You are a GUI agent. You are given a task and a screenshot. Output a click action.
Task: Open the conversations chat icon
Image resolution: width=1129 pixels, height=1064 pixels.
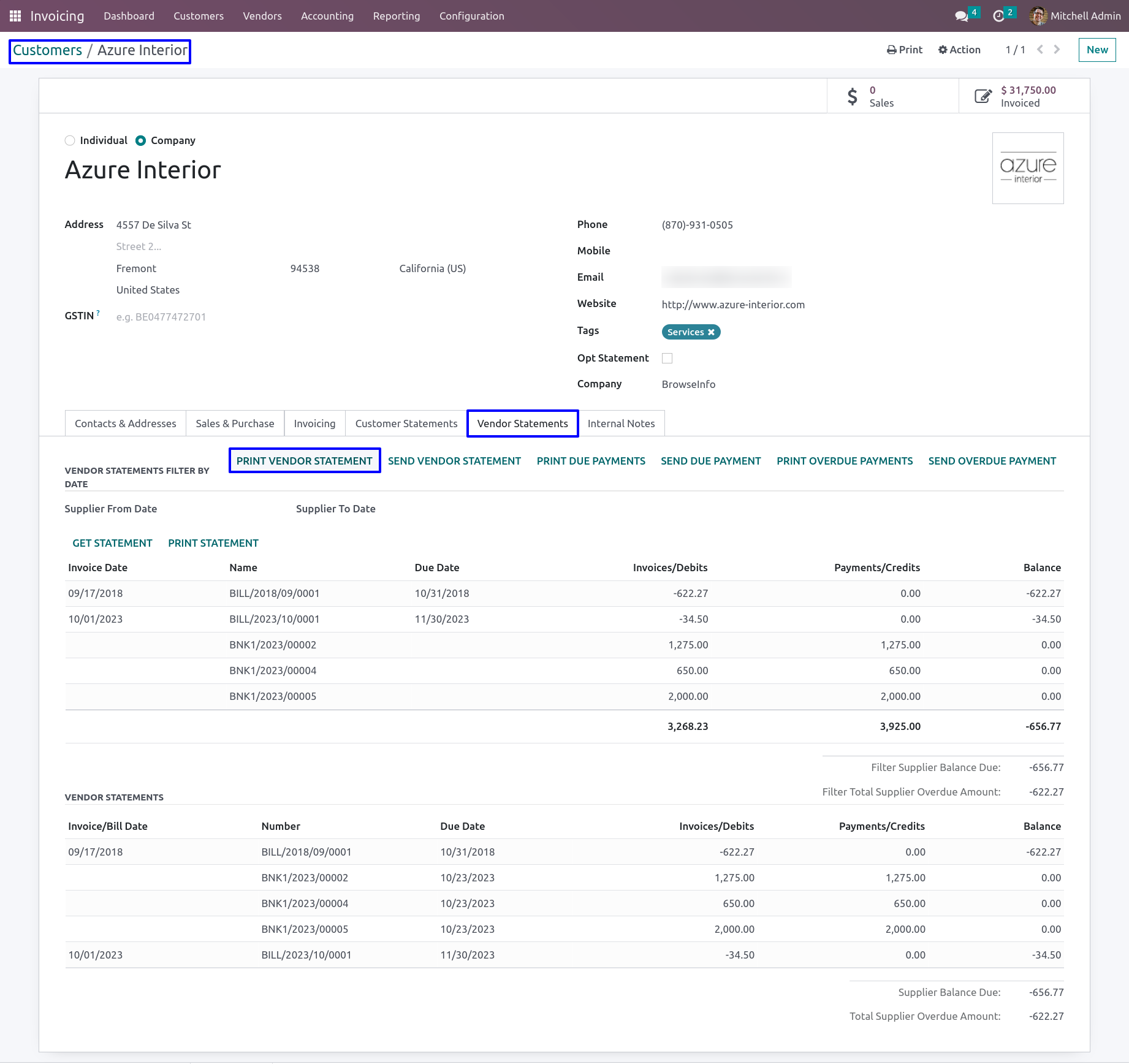tap(962, 16)
